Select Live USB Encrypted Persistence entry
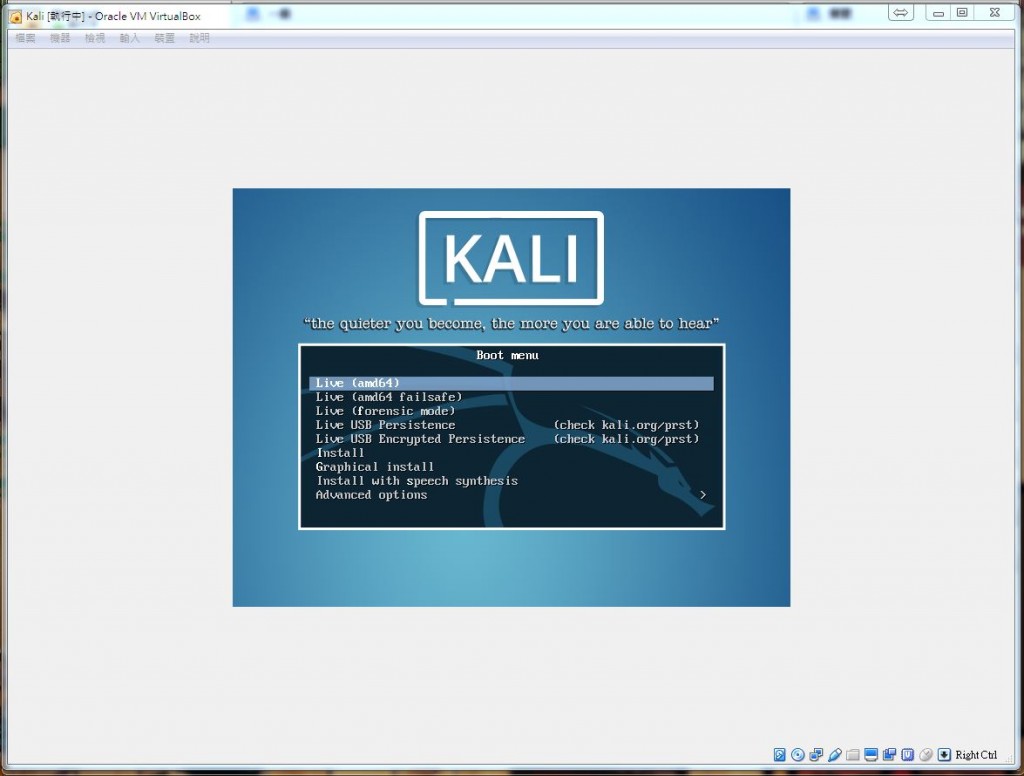 511,439
